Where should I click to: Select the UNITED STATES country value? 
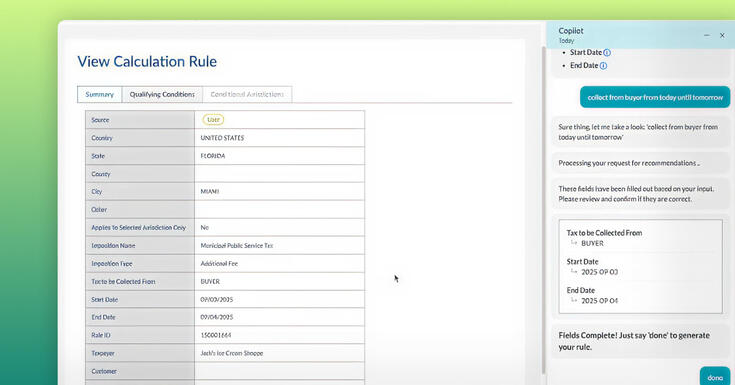coord(222,138)
